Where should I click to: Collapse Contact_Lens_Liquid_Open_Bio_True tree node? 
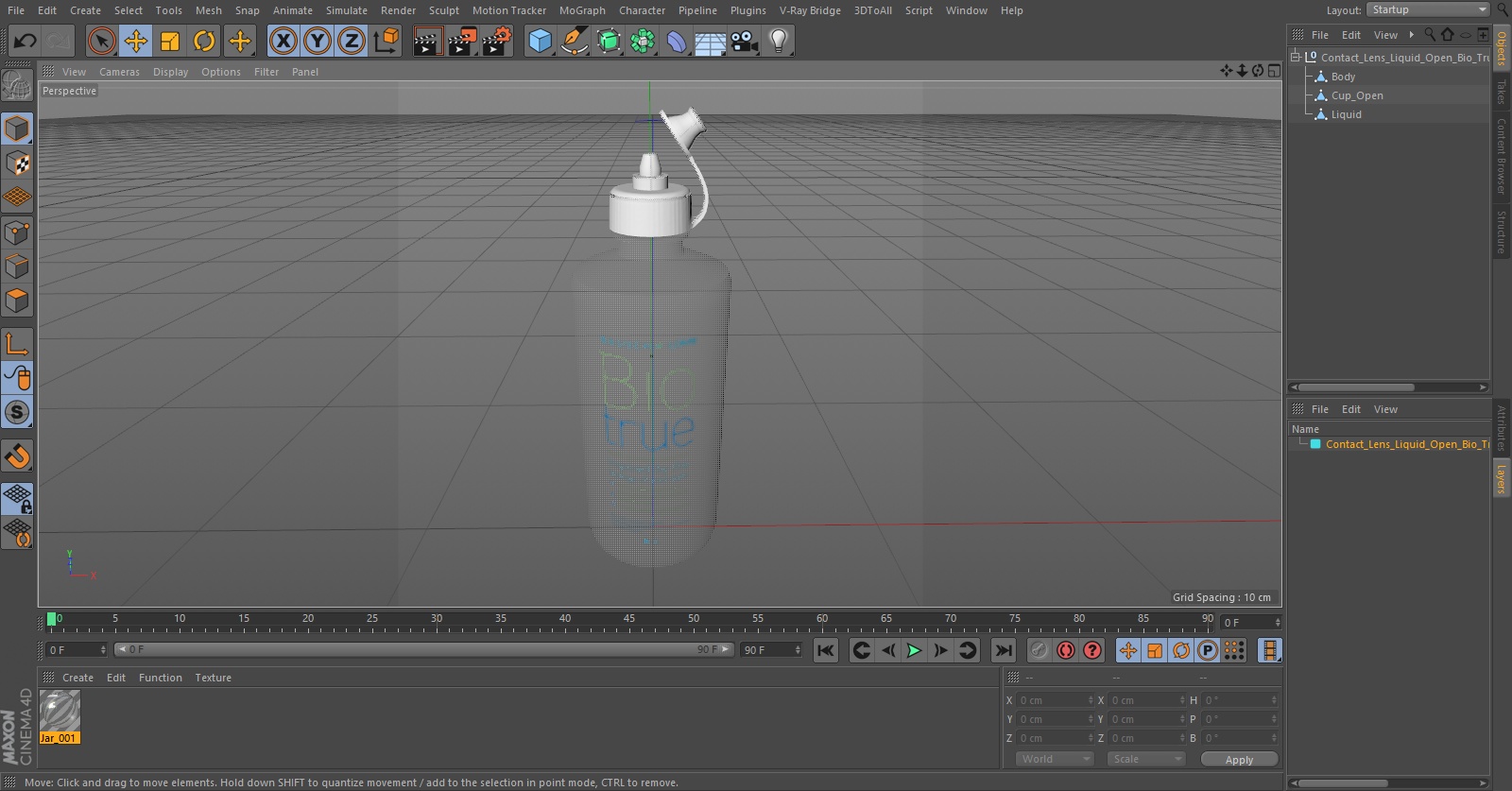pyautogui.click(x=1296, y=57)
